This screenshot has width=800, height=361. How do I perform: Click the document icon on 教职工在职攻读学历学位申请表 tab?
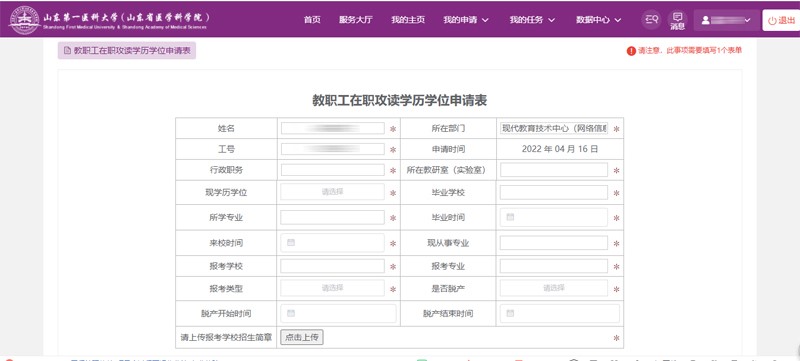pyautogui.click(x=67, y=51)
